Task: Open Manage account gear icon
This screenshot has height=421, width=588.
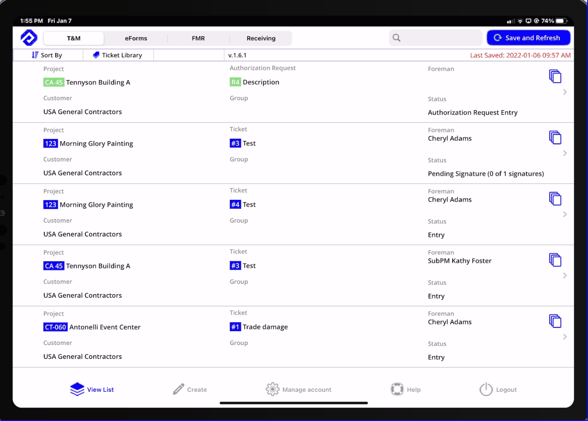Action: (273, 389)
